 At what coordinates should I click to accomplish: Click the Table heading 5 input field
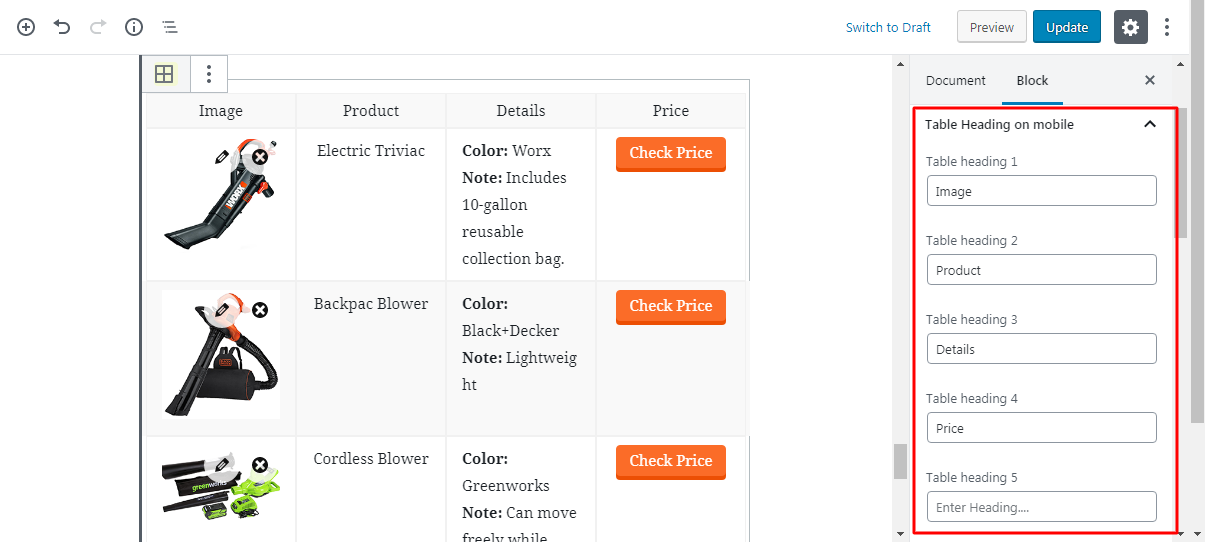pyautogui.click(x=1041, y=507)
